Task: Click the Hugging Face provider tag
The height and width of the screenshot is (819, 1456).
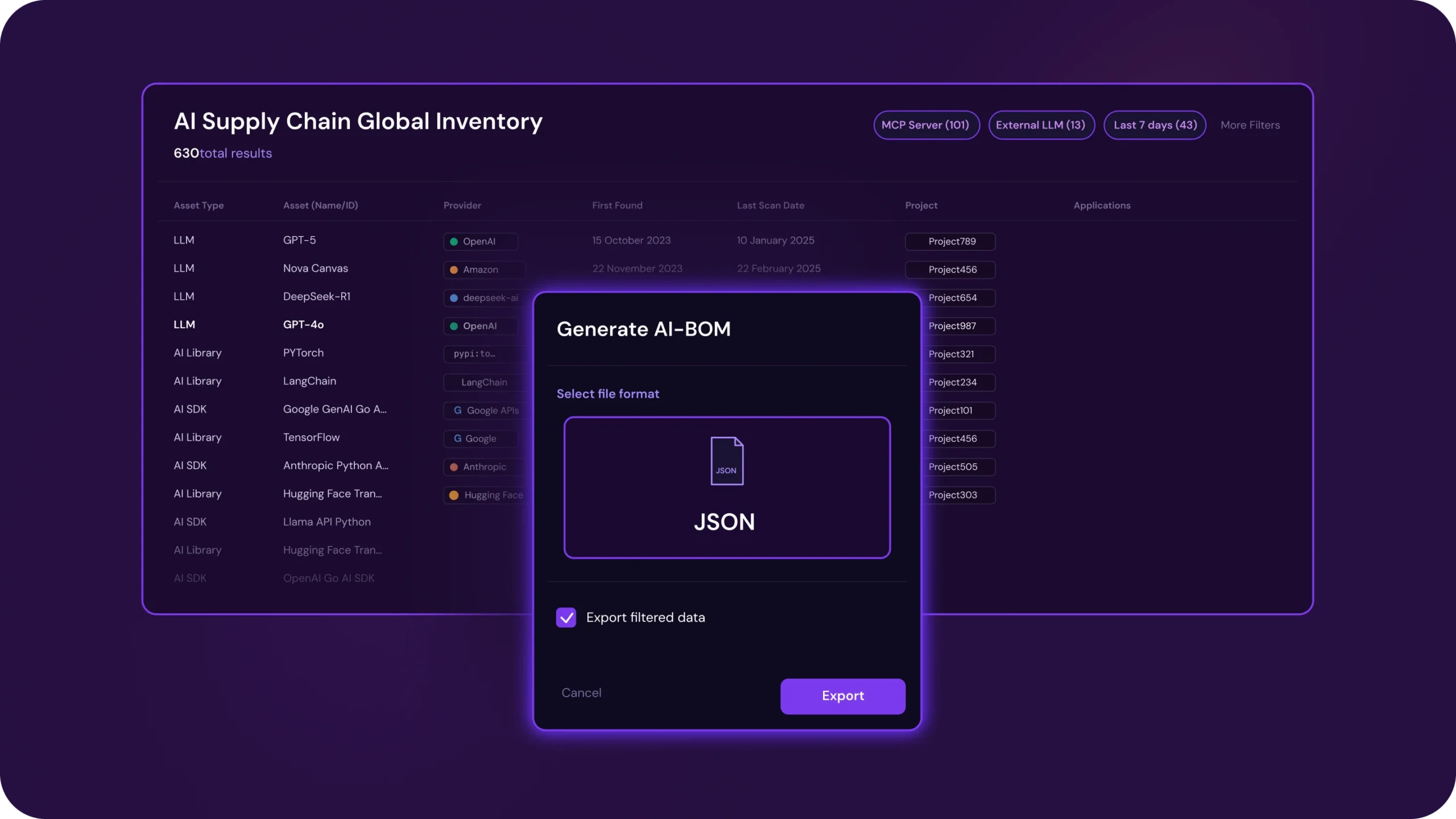Action: (486, 495)
